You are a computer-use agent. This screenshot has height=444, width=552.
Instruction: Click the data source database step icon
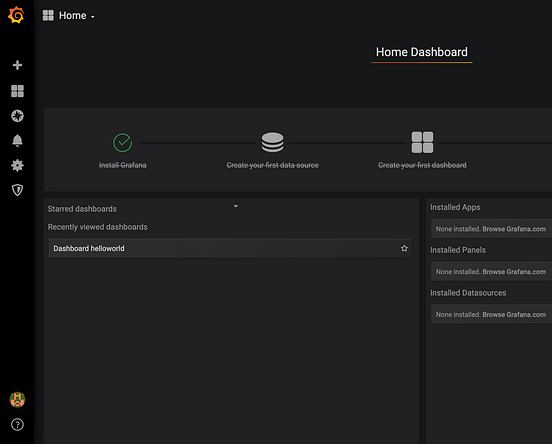[x=272, y=142]
